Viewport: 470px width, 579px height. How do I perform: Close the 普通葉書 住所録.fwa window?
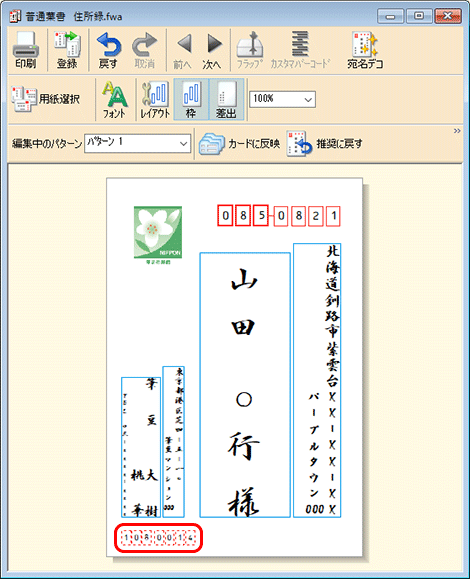coord(448,16)
